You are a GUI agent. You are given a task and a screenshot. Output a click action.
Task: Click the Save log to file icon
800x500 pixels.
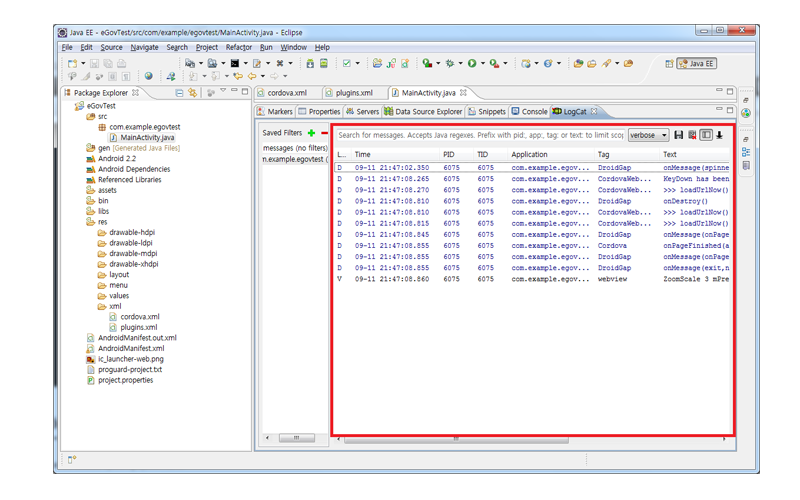[679, 135]
